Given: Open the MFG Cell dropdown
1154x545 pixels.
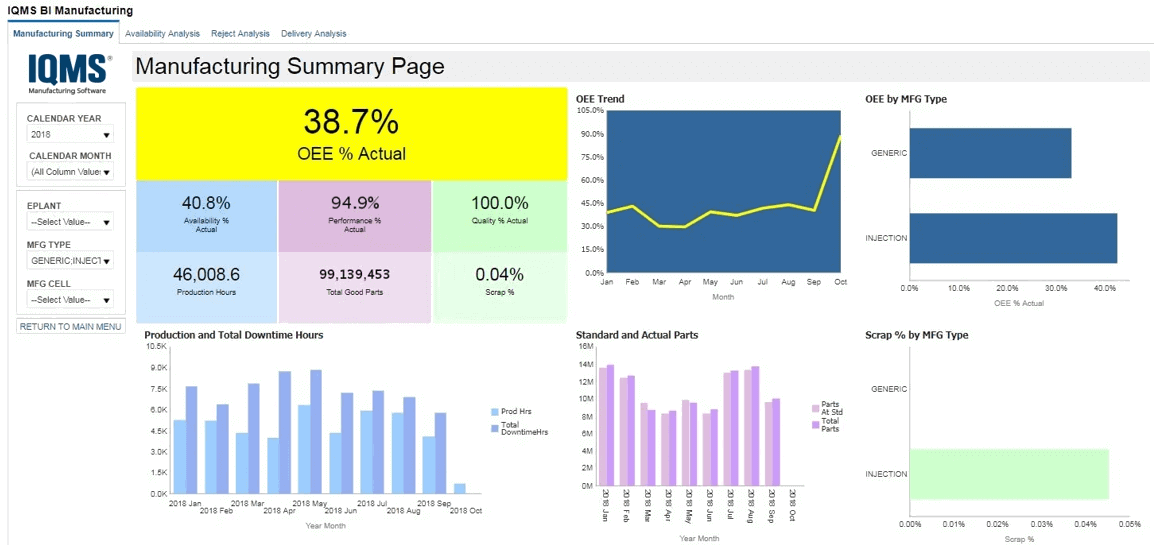Looking at the screenshot, I should coord(70,300).
